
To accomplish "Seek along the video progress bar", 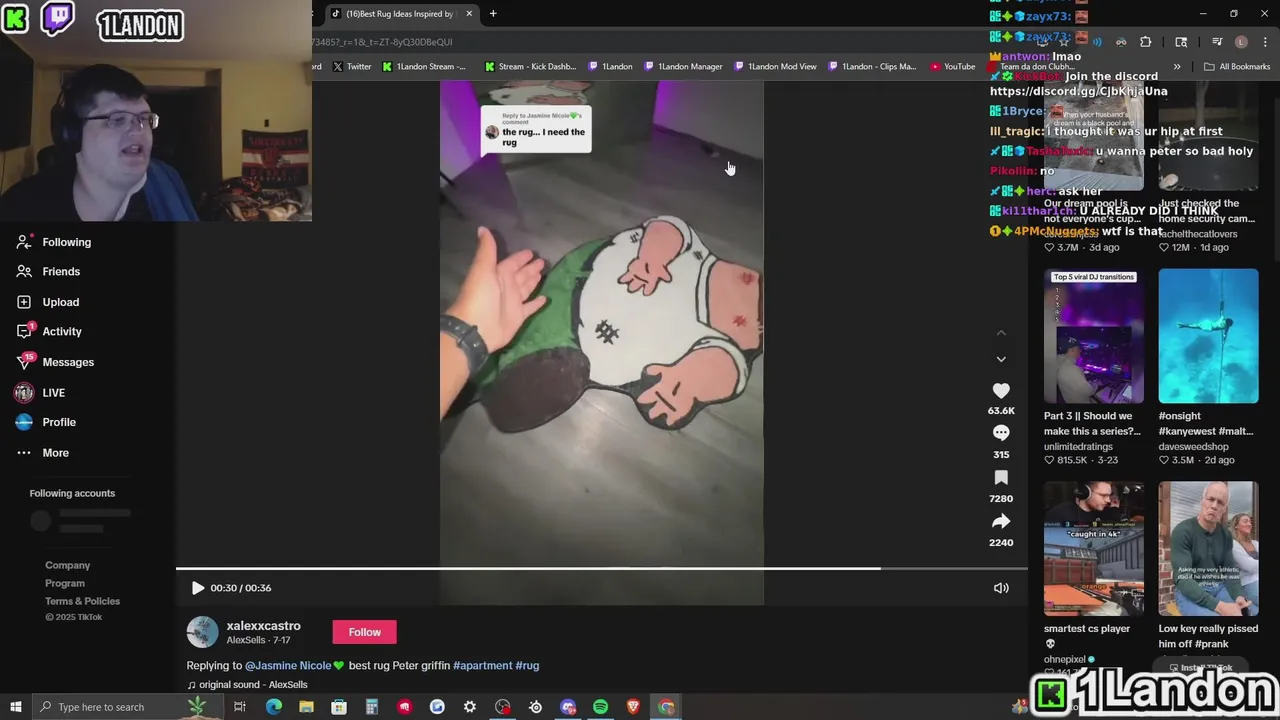I will [602, 569].
